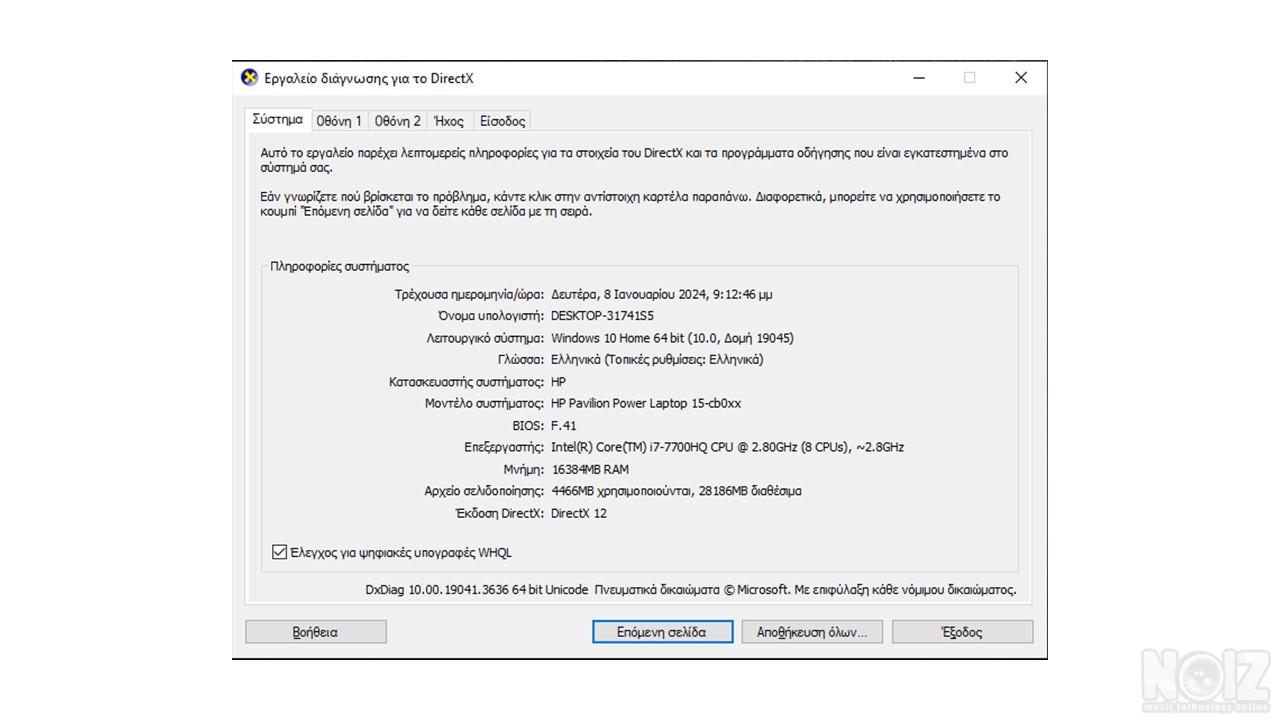Toggle the WHQL digital signatures checkbox

tap(280, 552)
